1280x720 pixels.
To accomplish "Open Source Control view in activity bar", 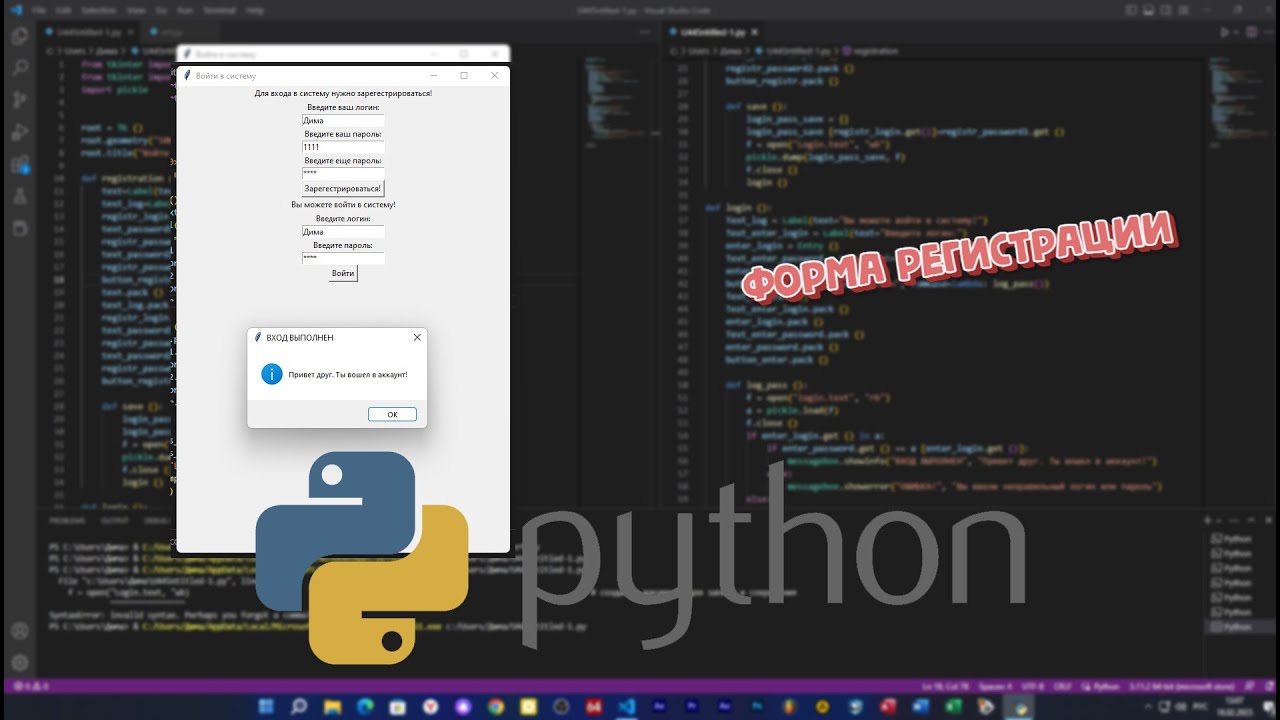I will (x=19, y=101).
